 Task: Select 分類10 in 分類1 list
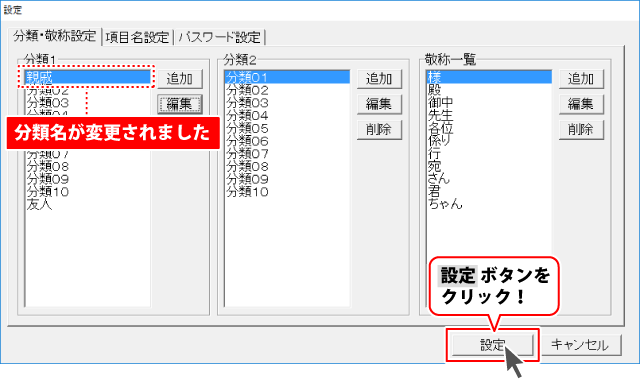coord(88,192)
